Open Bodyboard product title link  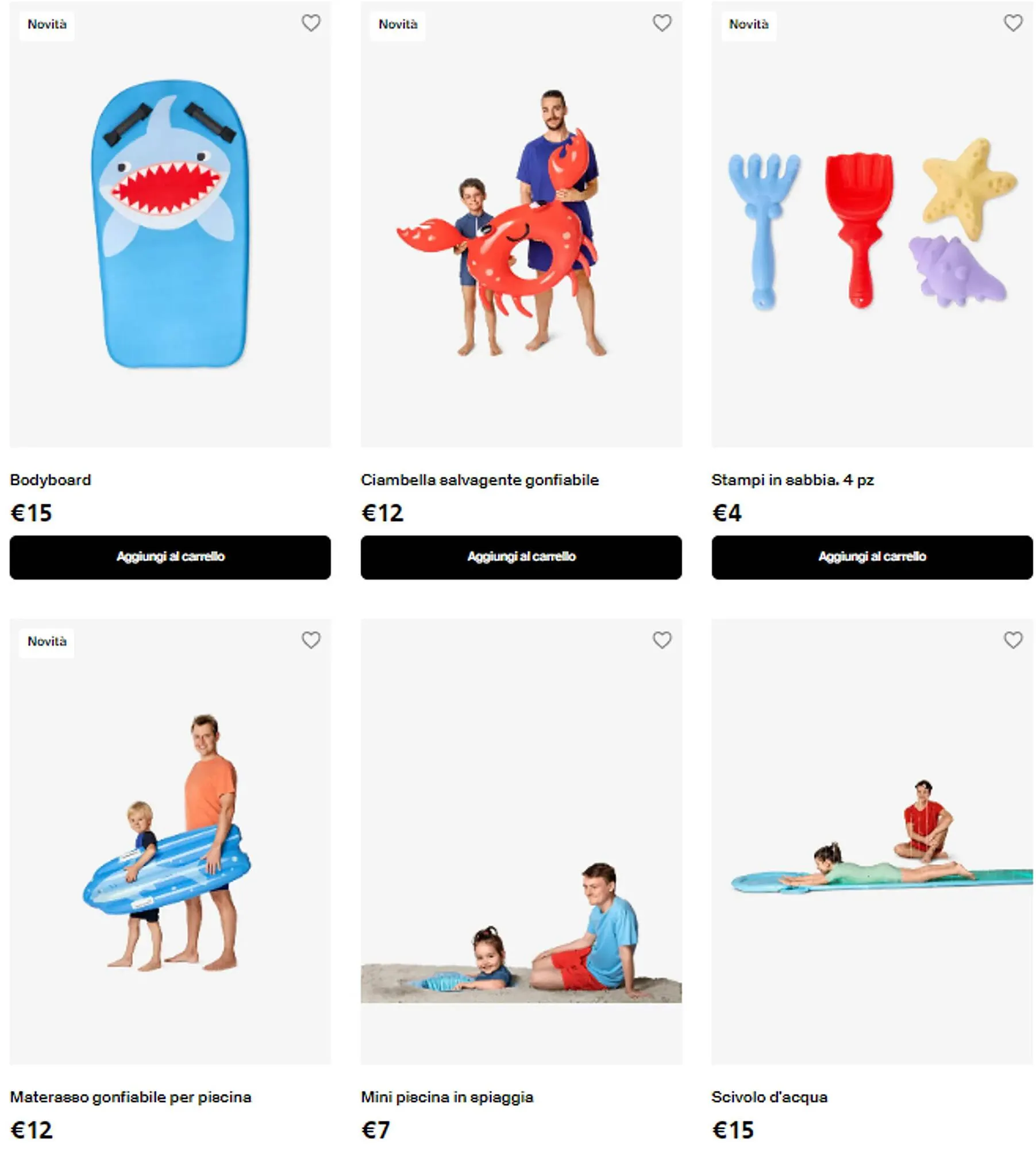[x=51, y=480]
